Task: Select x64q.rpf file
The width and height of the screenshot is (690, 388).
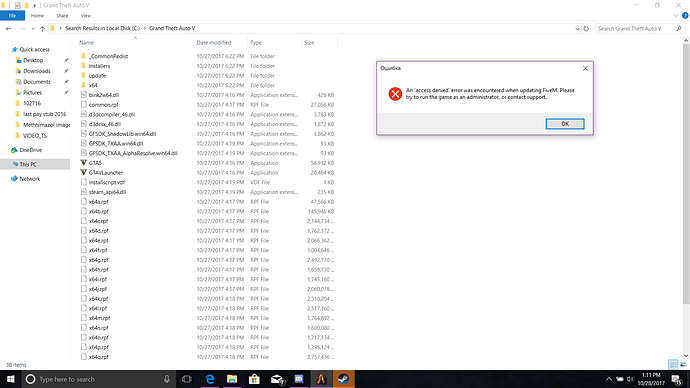Action: pos(98,357)
